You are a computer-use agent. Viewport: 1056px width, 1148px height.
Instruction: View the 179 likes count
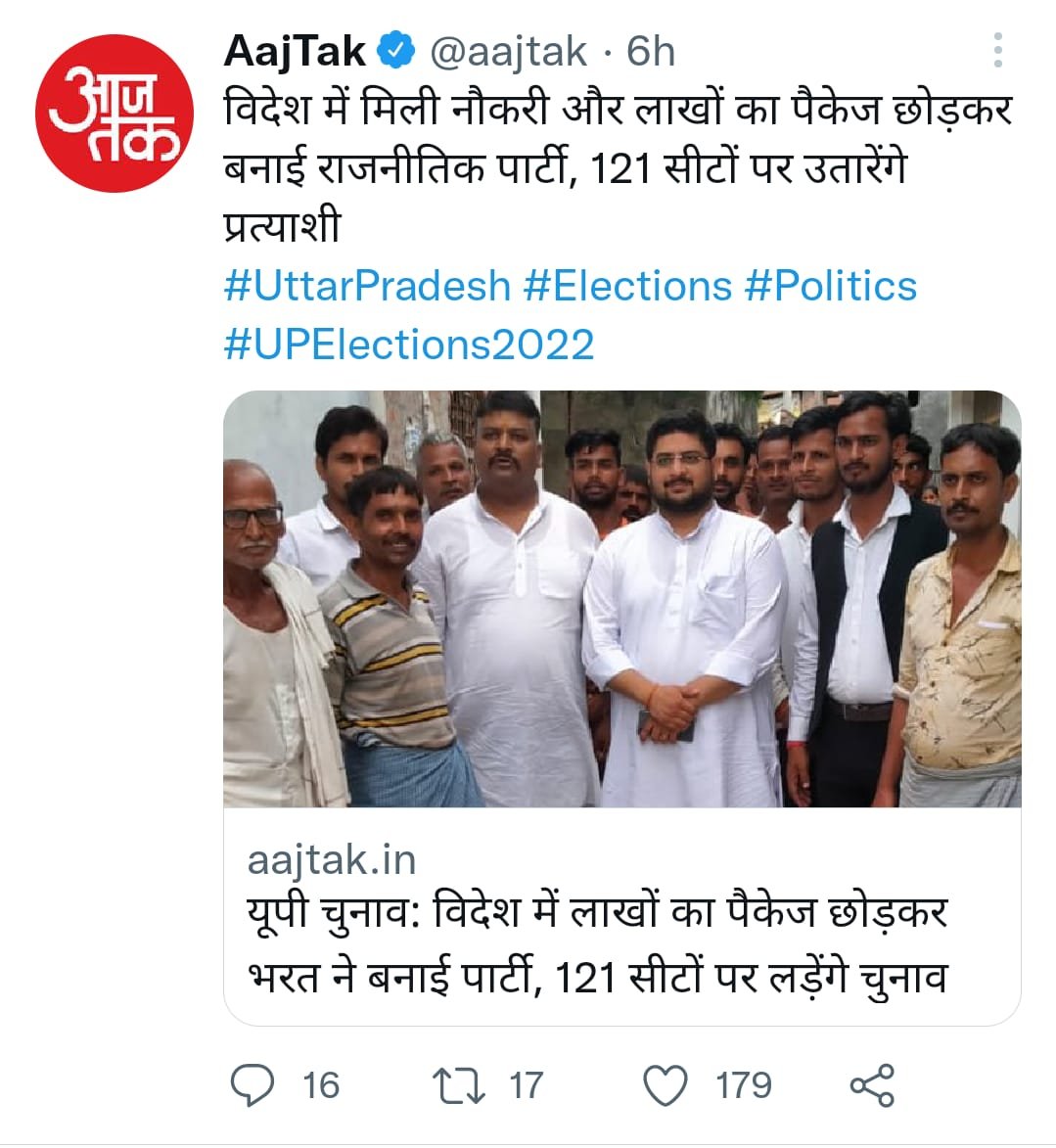tap(743, 1085)
